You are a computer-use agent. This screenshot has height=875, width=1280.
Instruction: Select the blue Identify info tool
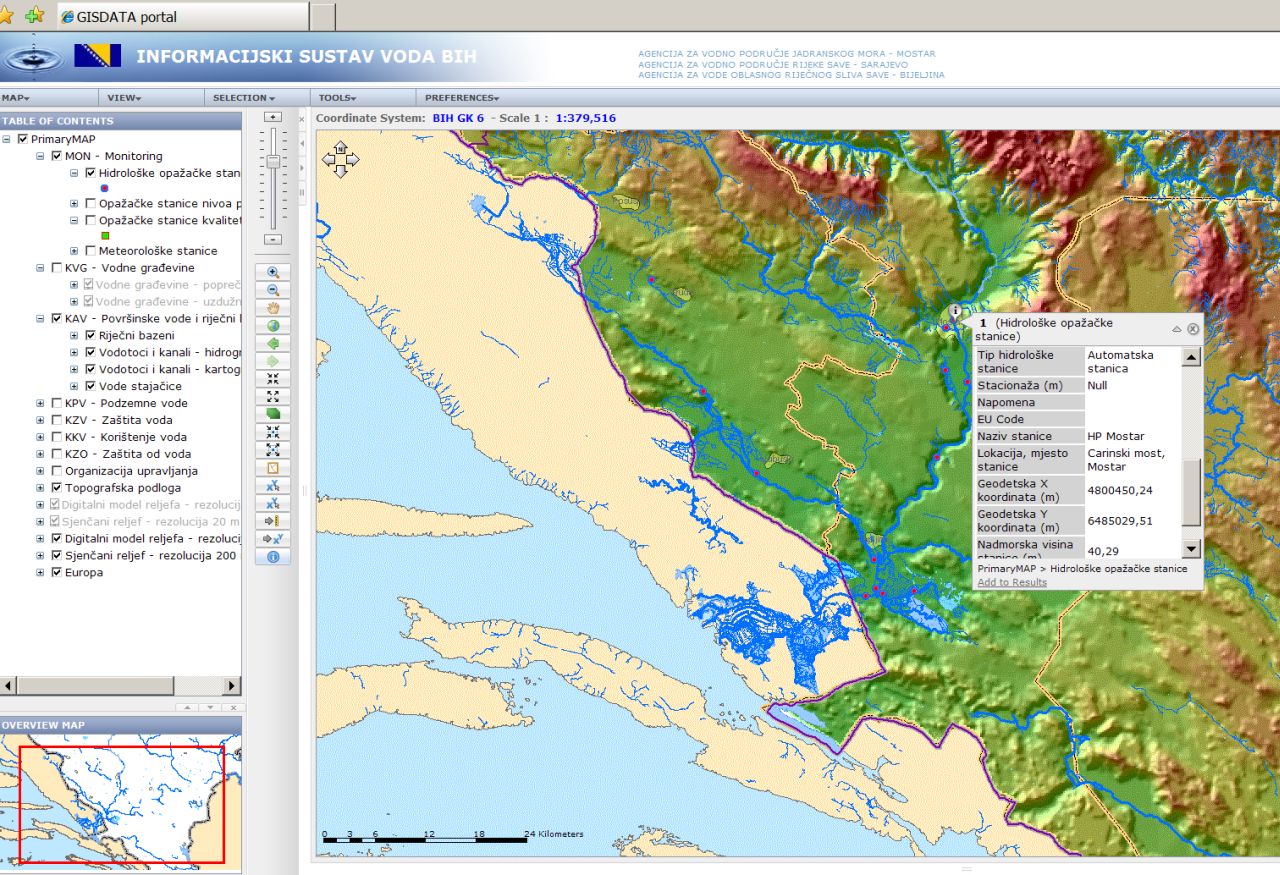273,557
